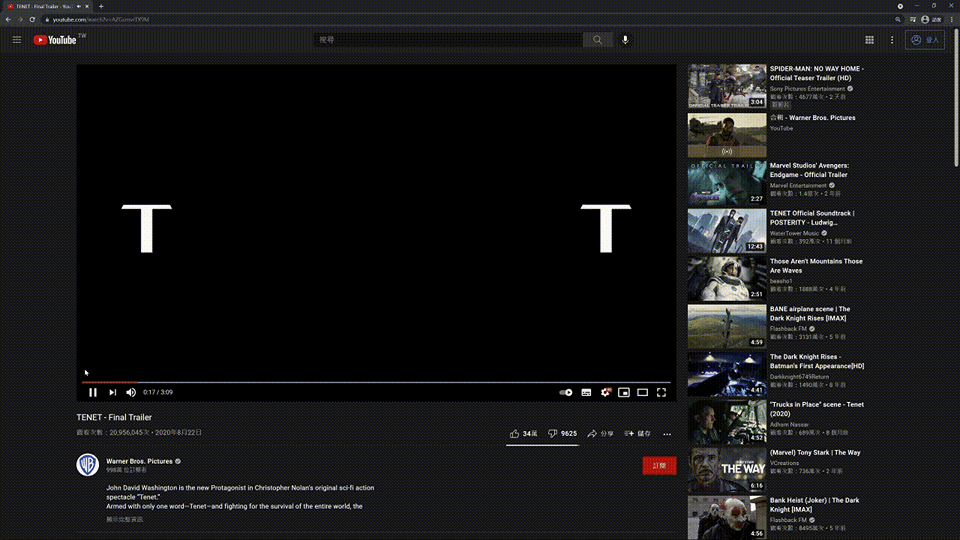Open the "Trucks in Place" scene Tenet video
960x540 pixels.
coord(817,409)
